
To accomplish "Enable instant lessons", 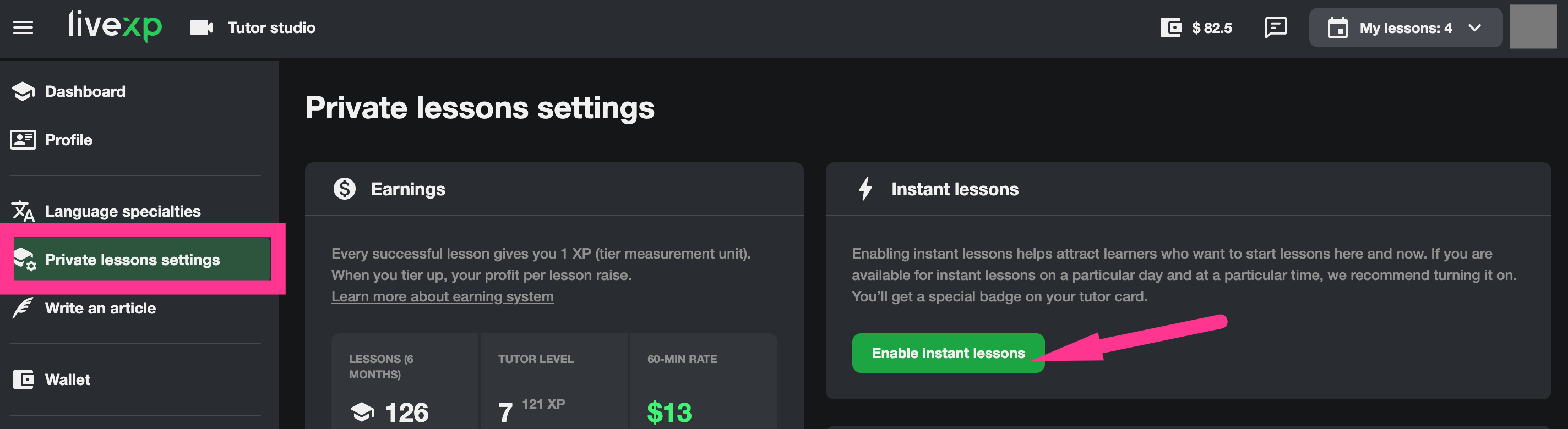I will [x=948, y=353].
